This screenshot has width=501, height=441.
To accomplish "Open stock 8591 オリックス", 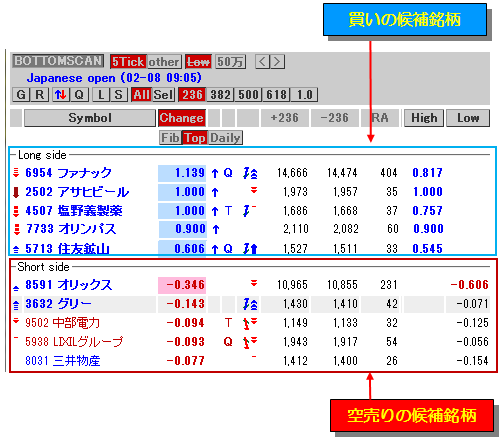I will pyautogui.click(x=69, y=285).
